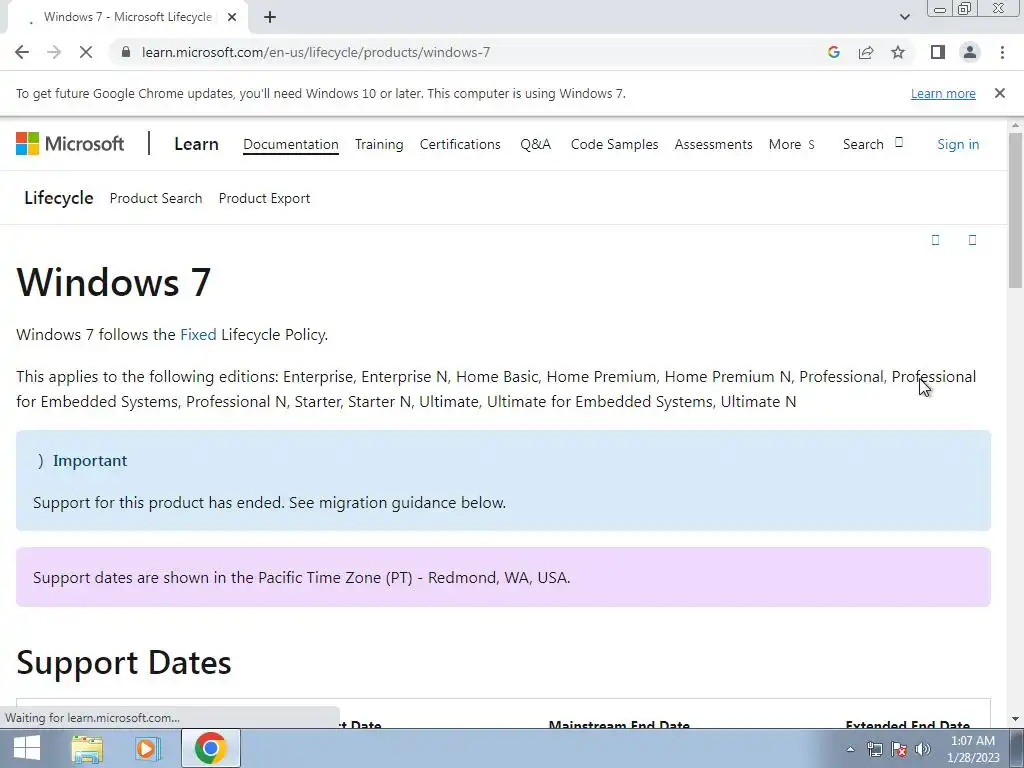Click the Important note label
The width and height of the screenshot is (1024, 768).
(x=90, y=461)
